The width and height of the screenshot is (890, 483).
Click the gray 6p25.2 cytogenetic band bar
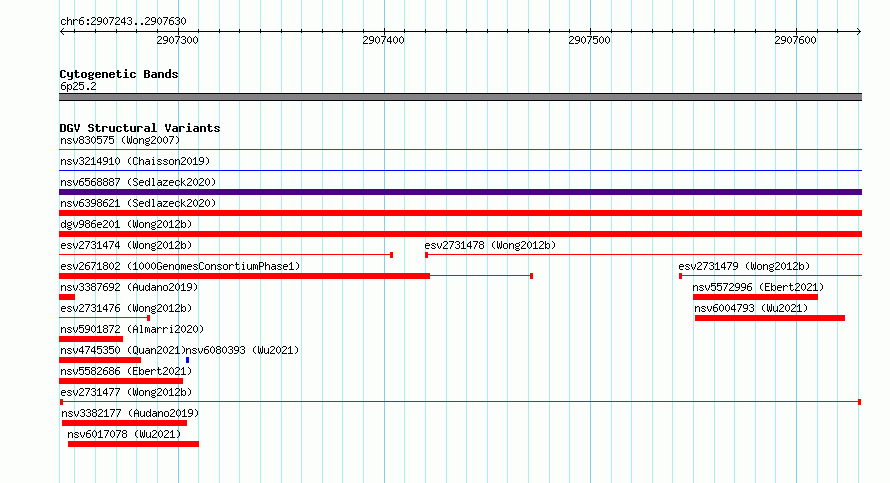click(x=460, y=97)
